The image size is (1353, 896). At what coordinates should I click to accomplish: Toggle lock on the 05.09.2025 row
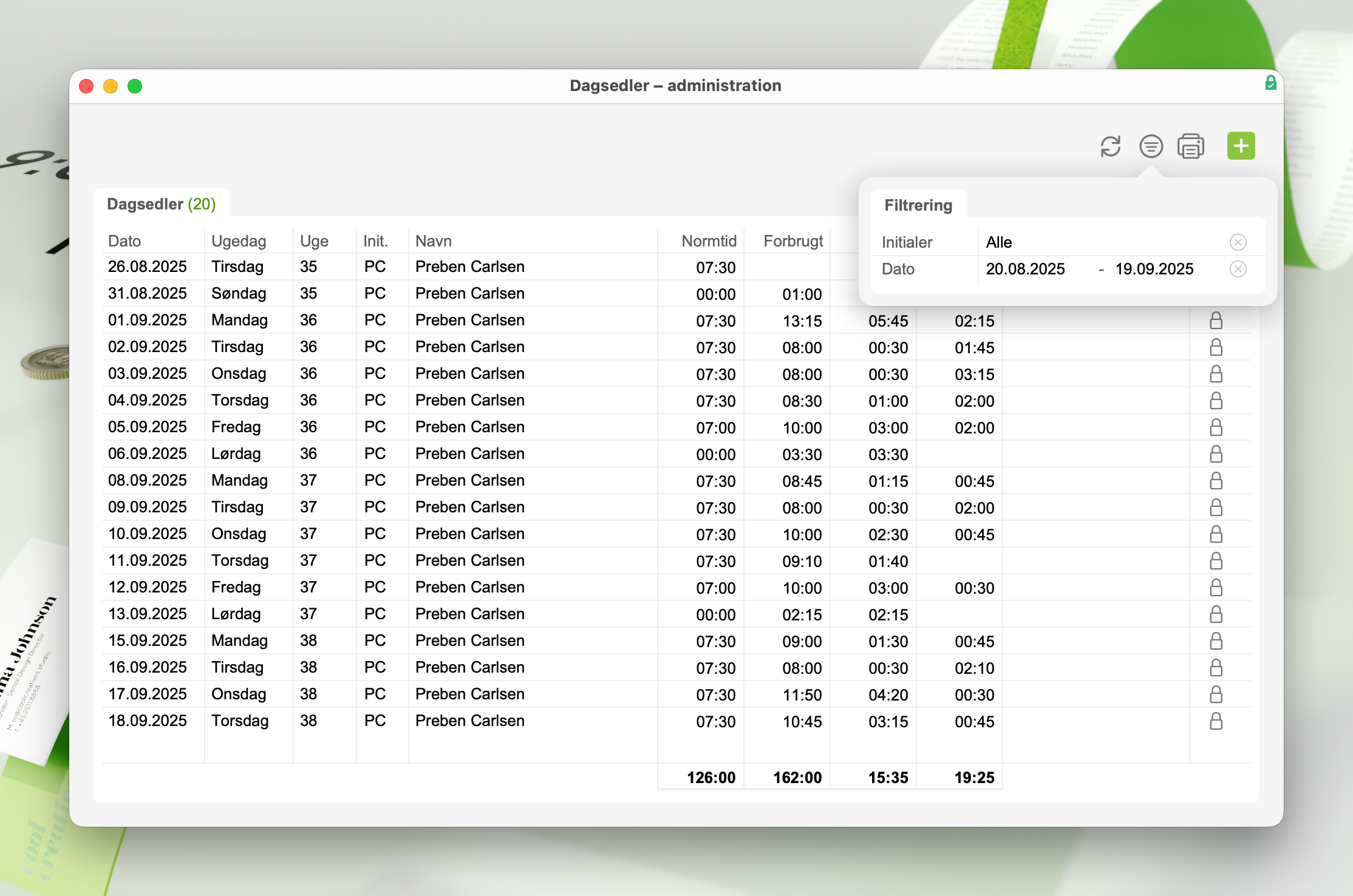(x=1216, y=427)
